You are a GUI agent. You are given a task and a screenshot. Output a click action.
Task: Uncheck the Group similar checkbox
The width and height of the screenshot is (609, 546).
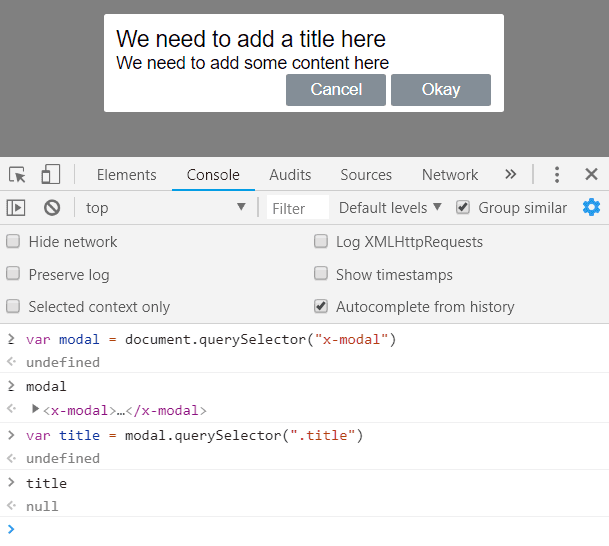tap(463, 208)
